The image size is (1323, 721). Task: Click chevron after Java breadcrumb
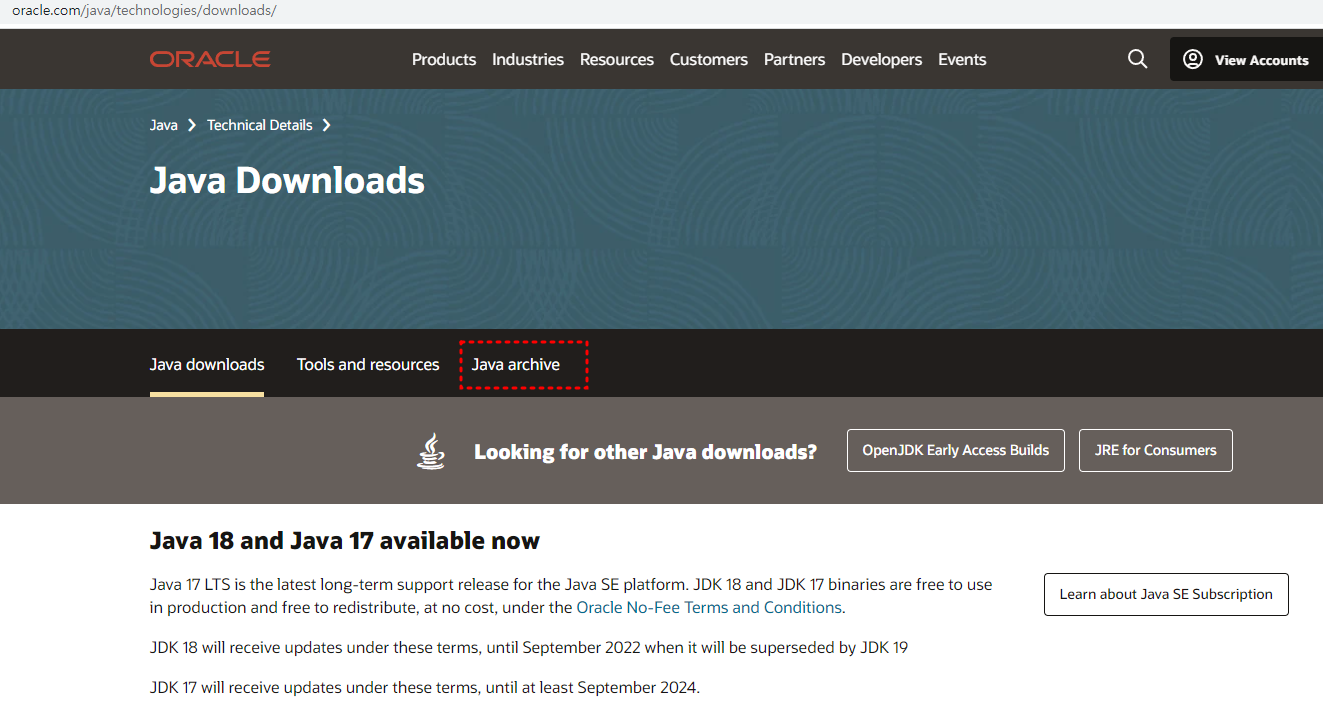pos(192,125)
